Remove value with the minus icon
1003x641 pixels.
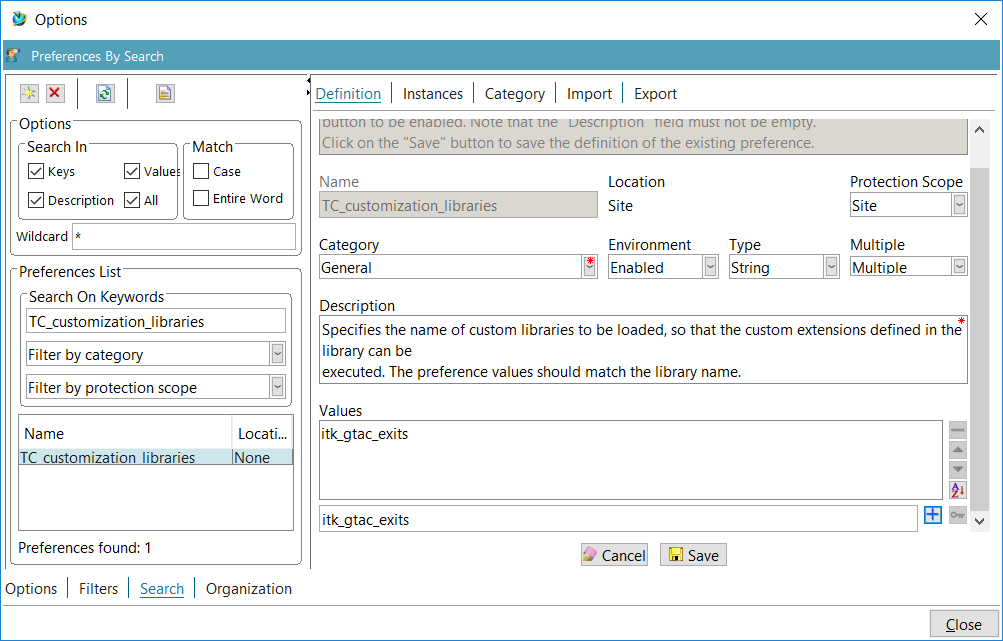(x=958, y=430)
